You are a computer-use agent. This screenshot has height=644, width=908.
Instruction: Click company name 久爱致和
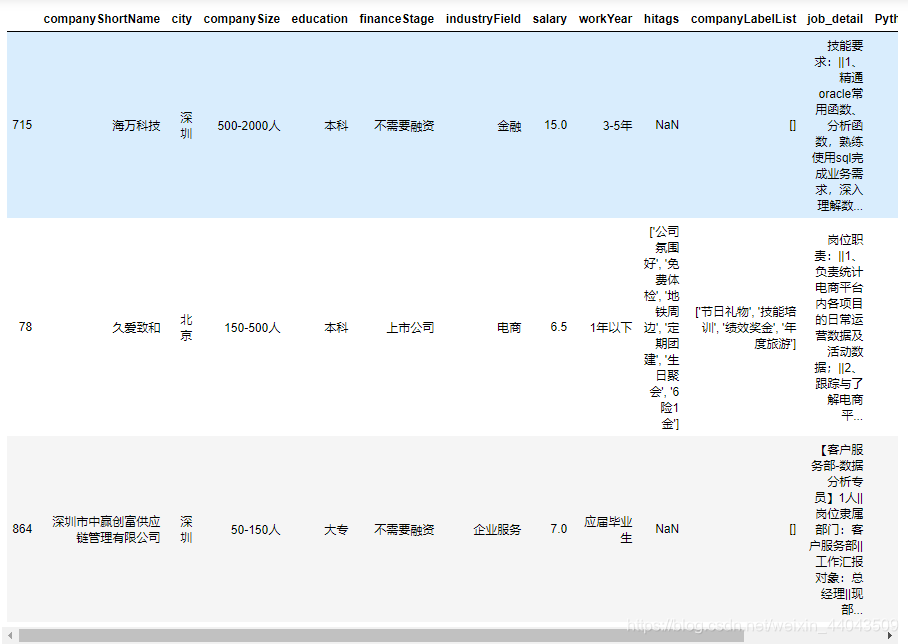[136, 328]
